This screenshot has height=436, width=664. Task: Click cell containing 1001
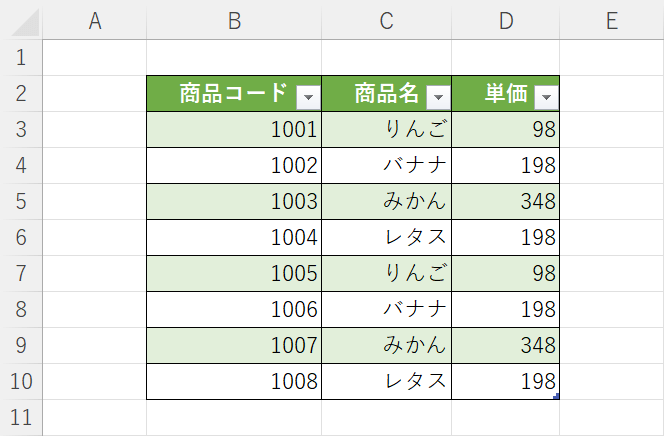[234, 130]
